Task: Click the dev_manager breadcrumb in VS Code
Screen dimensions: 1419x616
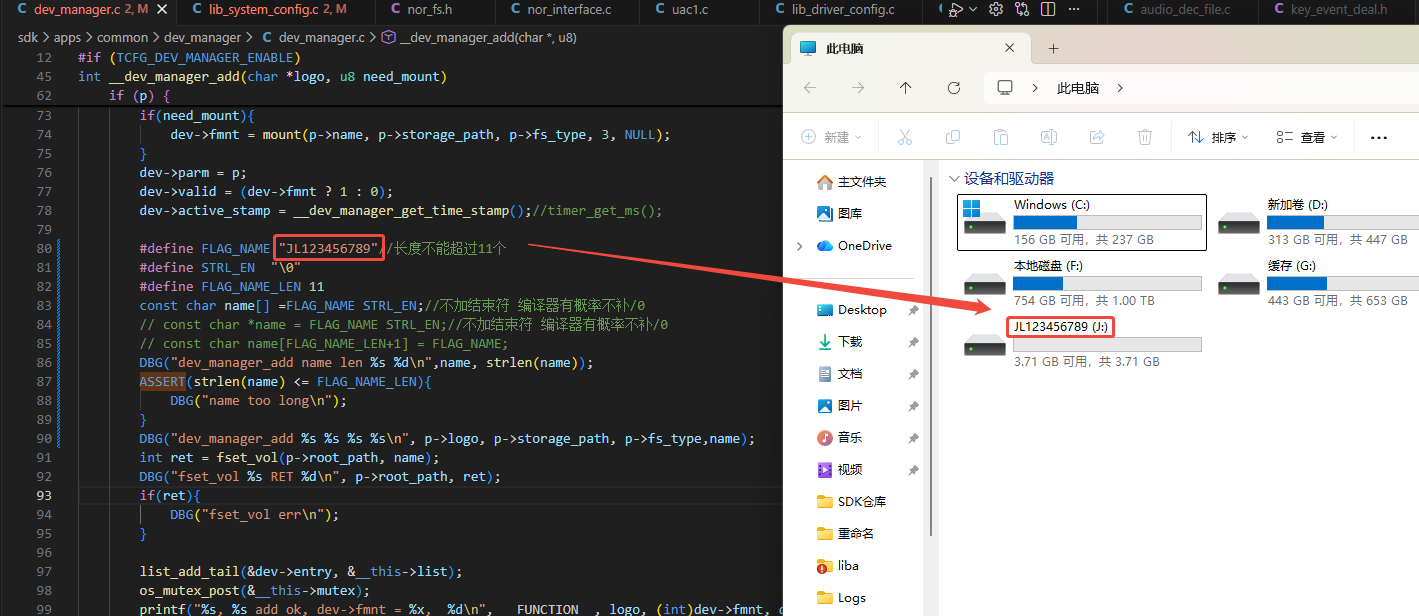Action: click(203, 38)
